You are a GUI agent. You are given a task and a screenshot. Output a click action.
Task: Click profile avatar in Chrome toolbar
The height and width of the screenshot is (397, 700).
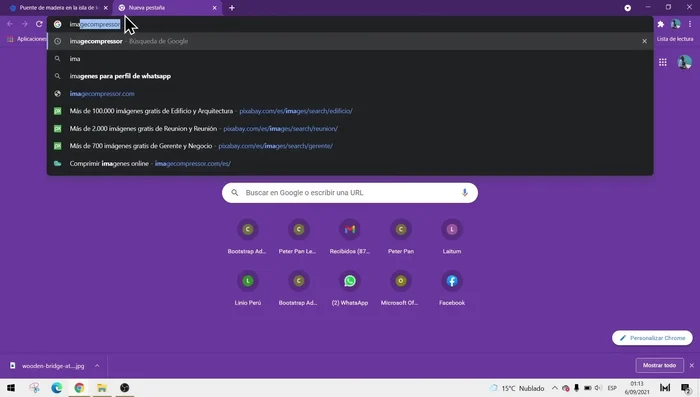click(x=675, y=24)
